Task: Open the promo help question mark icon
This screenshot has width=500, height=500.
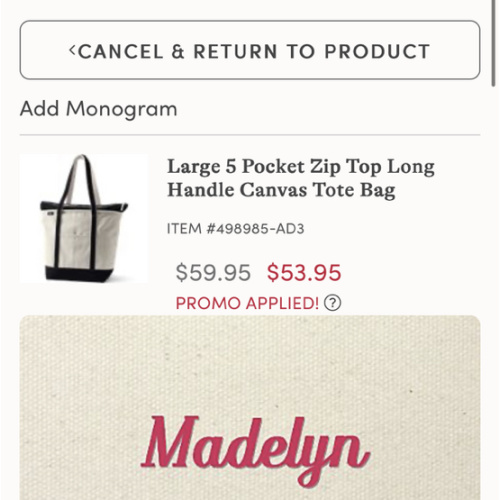Action: click(x=333, y=303)
